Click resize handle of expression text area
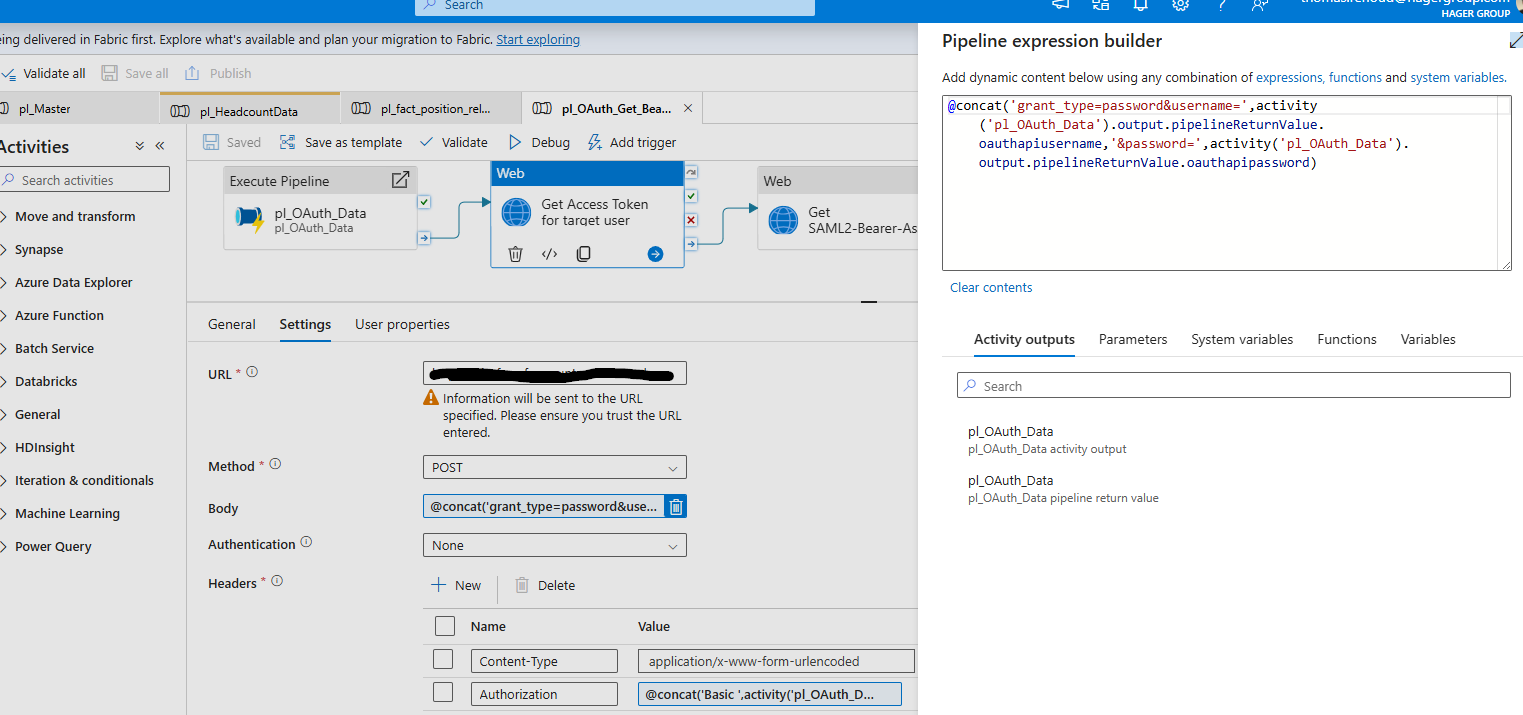The width and height of the screenshot is (1523, 715). pos(1504,263)
